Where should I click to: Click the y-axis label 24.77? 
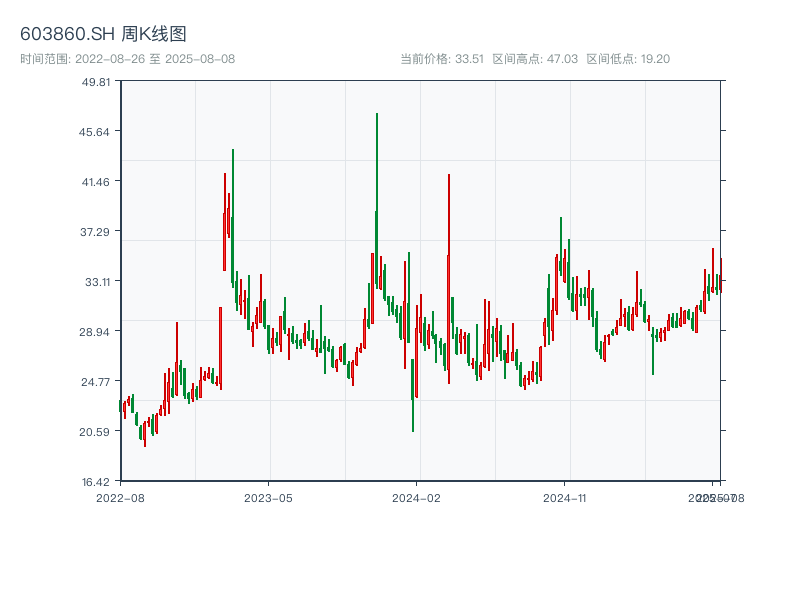point(95,382)
